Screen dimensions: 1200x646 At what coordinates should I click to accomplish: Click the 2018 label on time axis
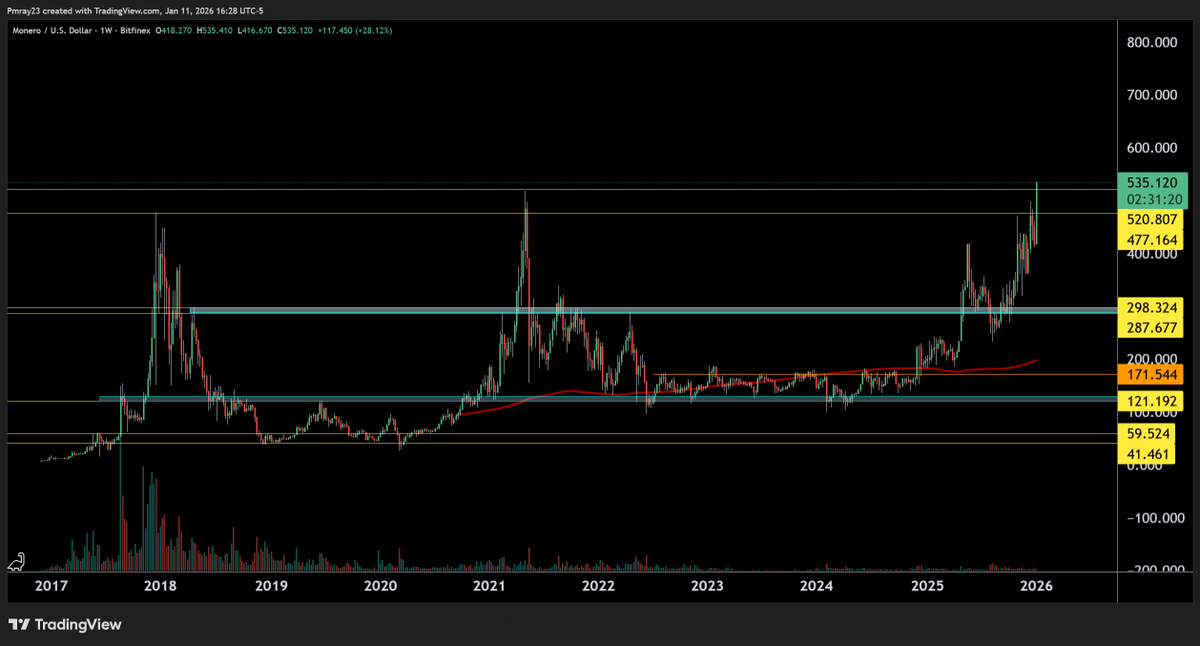tap(162, 586)
